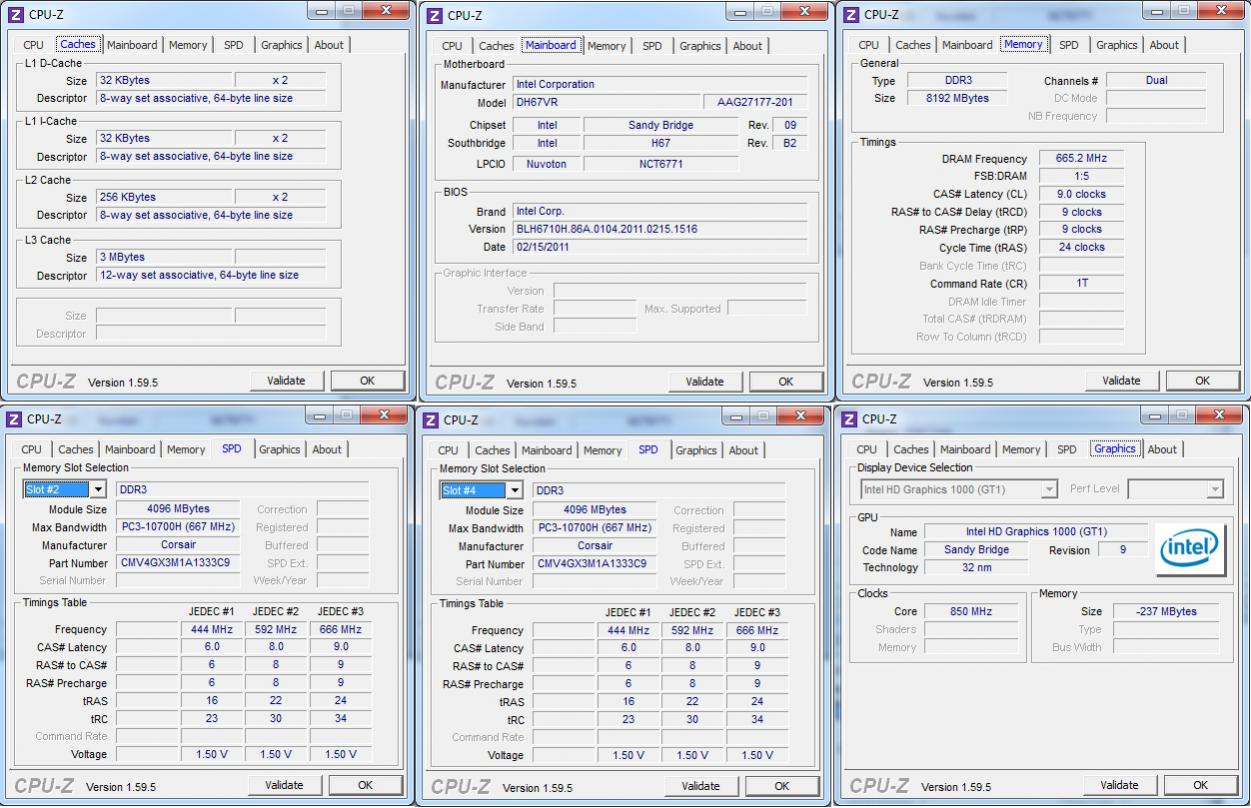Click GPU memory size -237 MBytes value
Screen dimensions: 1251x808
1166,612
